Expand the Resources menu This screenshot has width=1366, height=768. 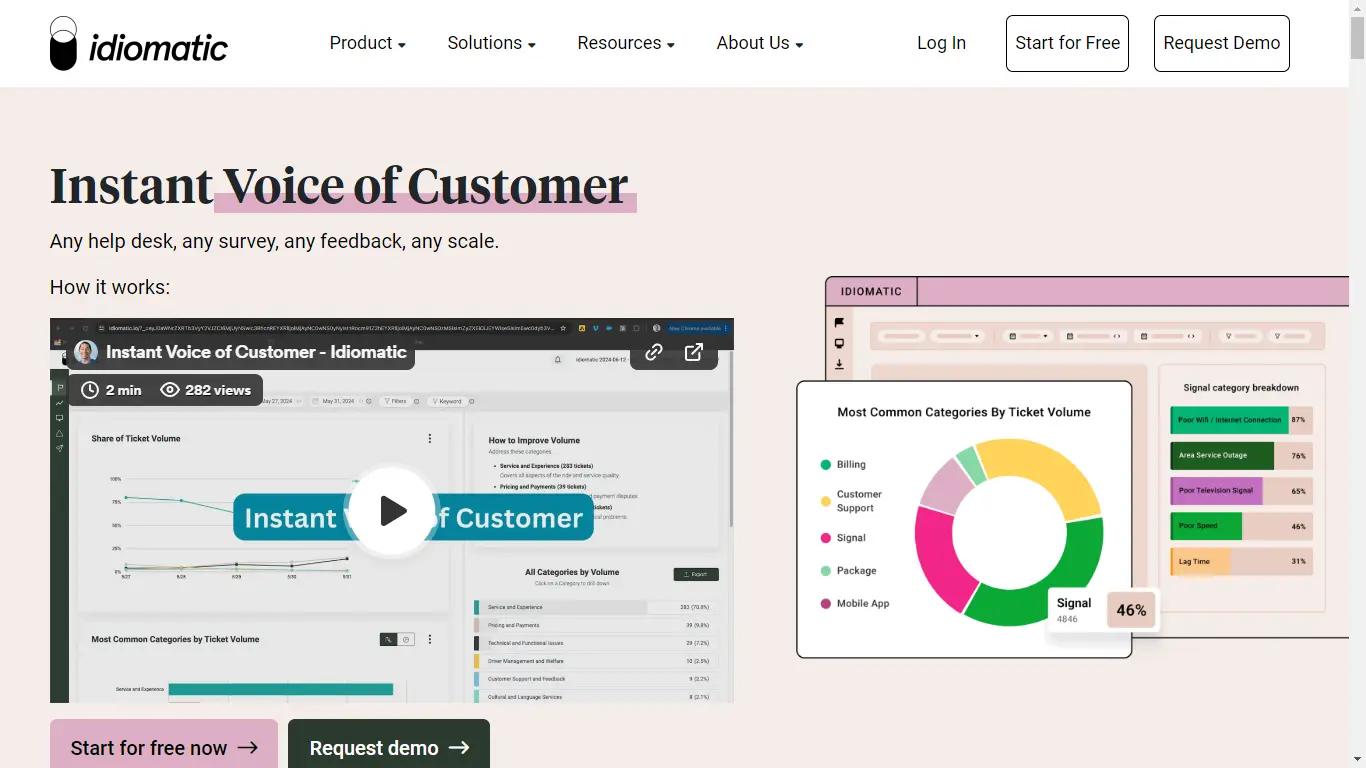coord(626,43)
